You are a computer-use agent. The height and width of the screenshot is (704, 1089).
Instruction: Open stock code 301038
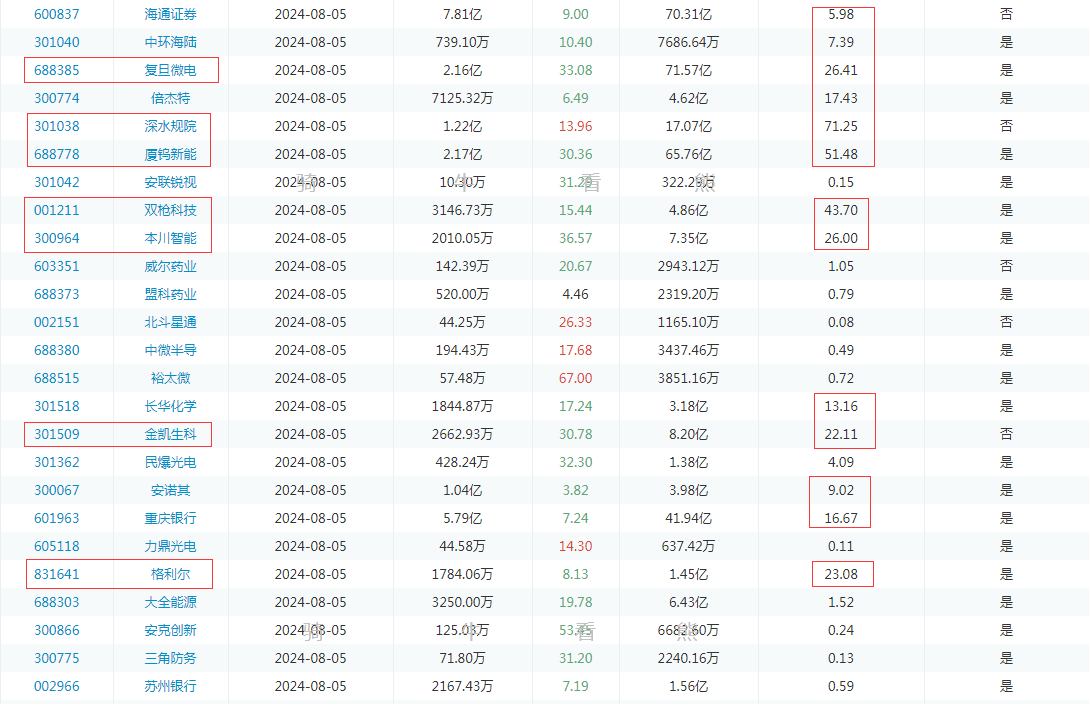(x=57, y=126)
